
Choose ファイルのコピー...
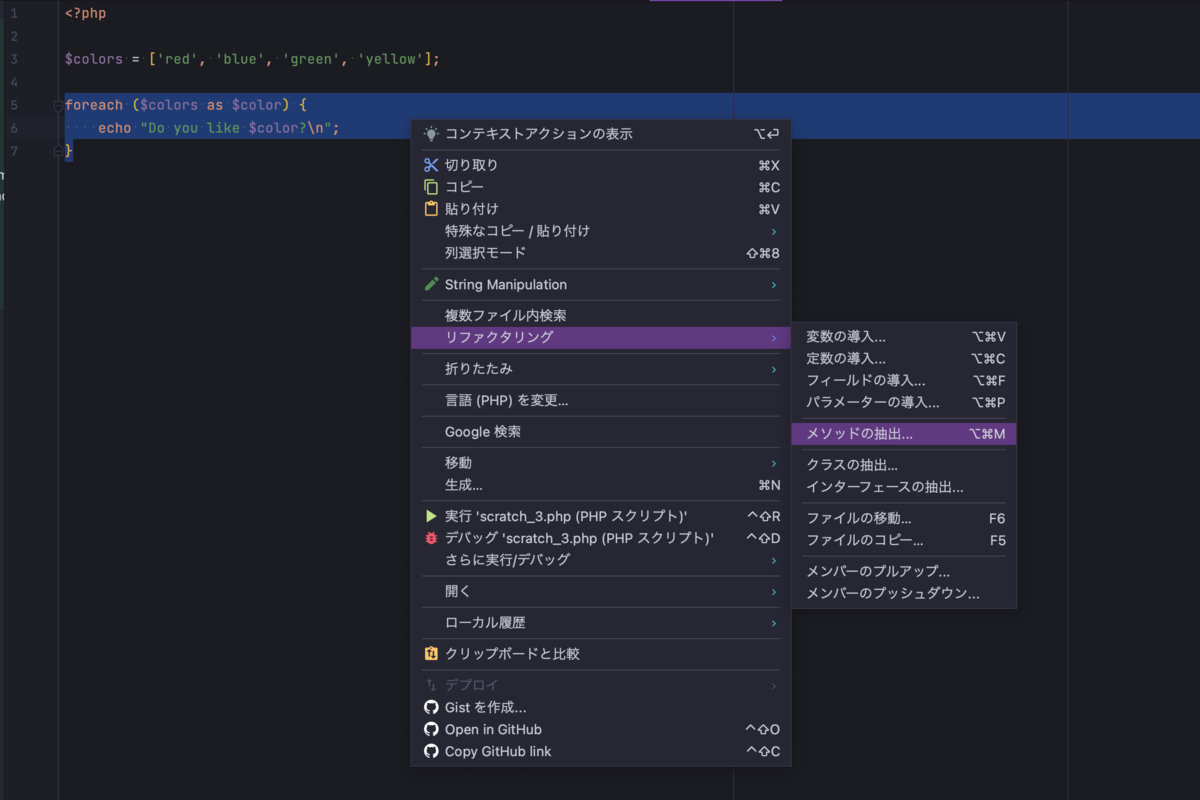[x=904, y=541]
